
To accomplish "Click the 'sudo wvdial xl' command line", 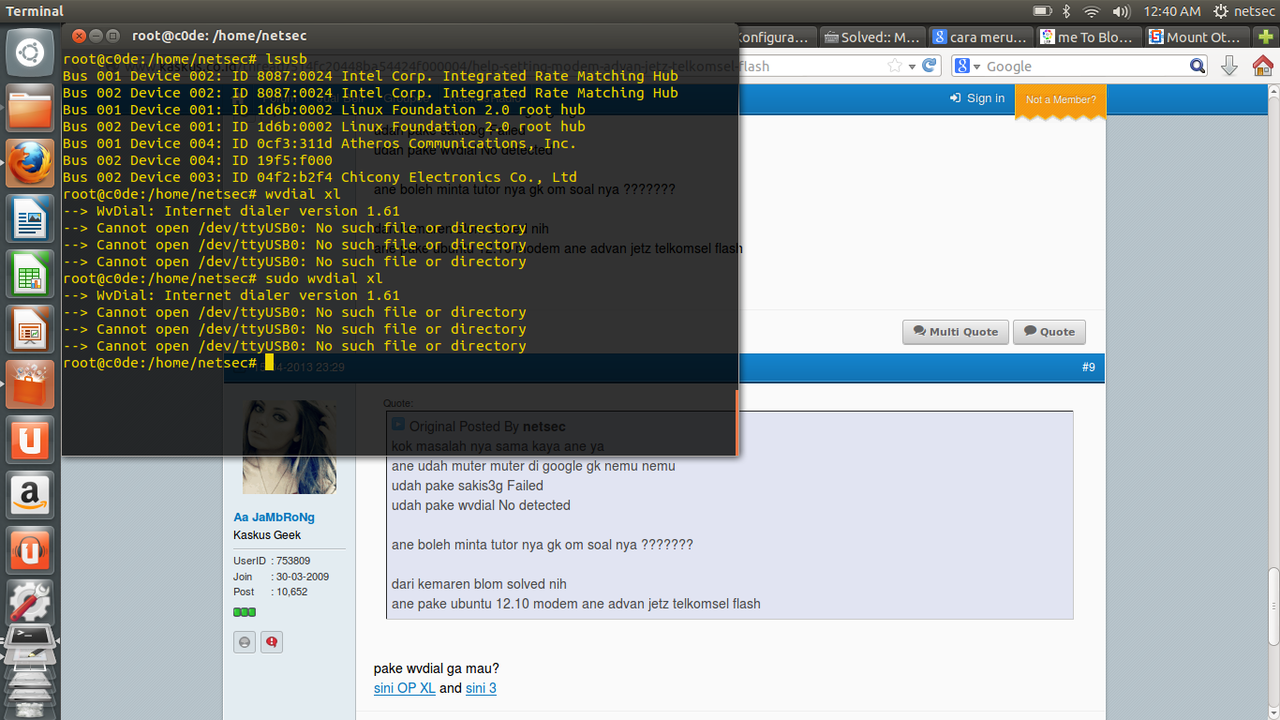I will [222, 278].
